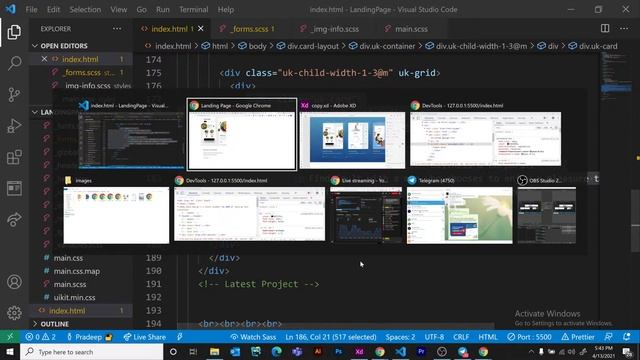Open main.scss in file tree
Image resolution: width=640 pixels, height=360 pixels.
70,284
